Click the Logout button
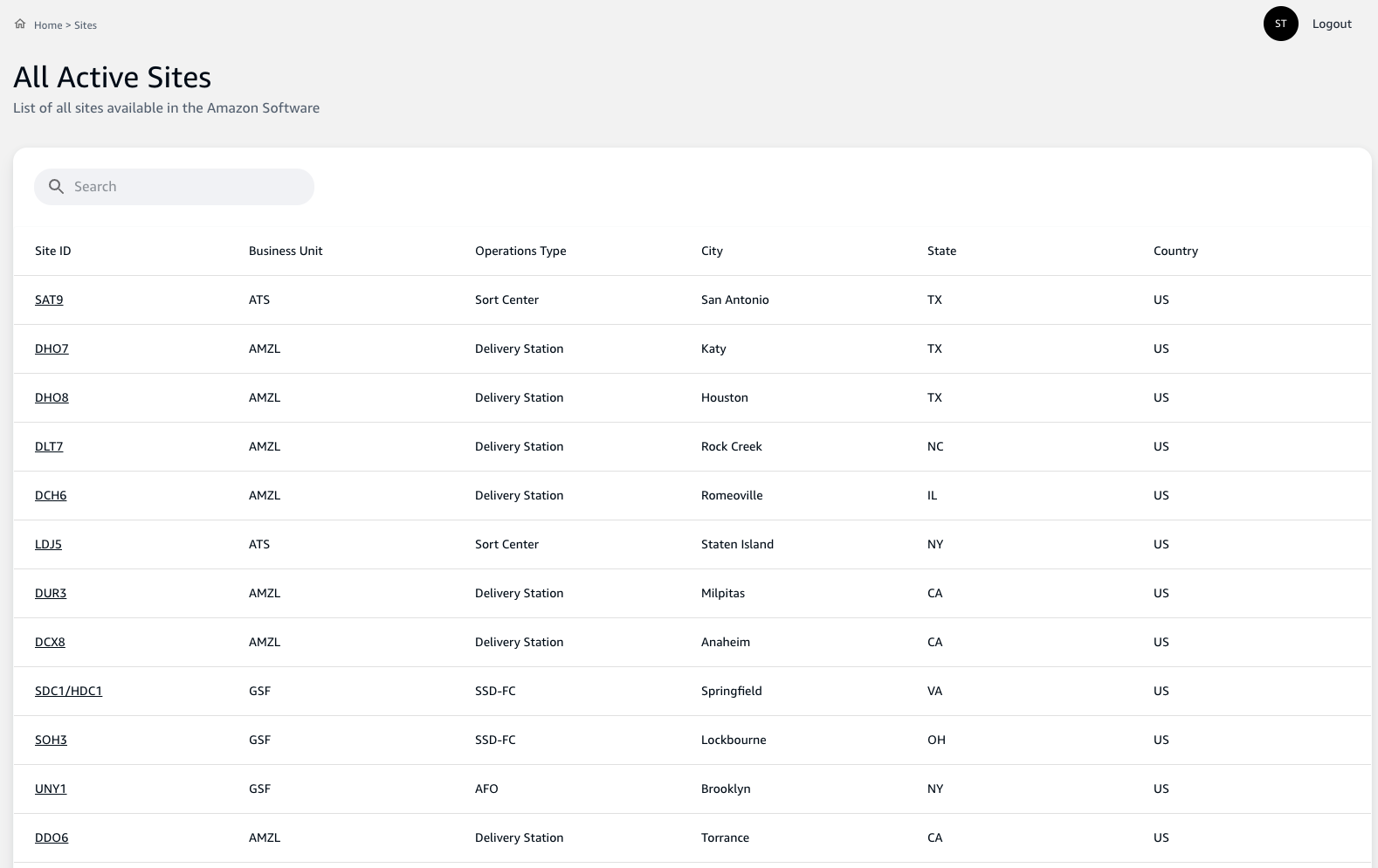Image resolution: width=1378 pixels, height=868 pixels. (1331, 24)
